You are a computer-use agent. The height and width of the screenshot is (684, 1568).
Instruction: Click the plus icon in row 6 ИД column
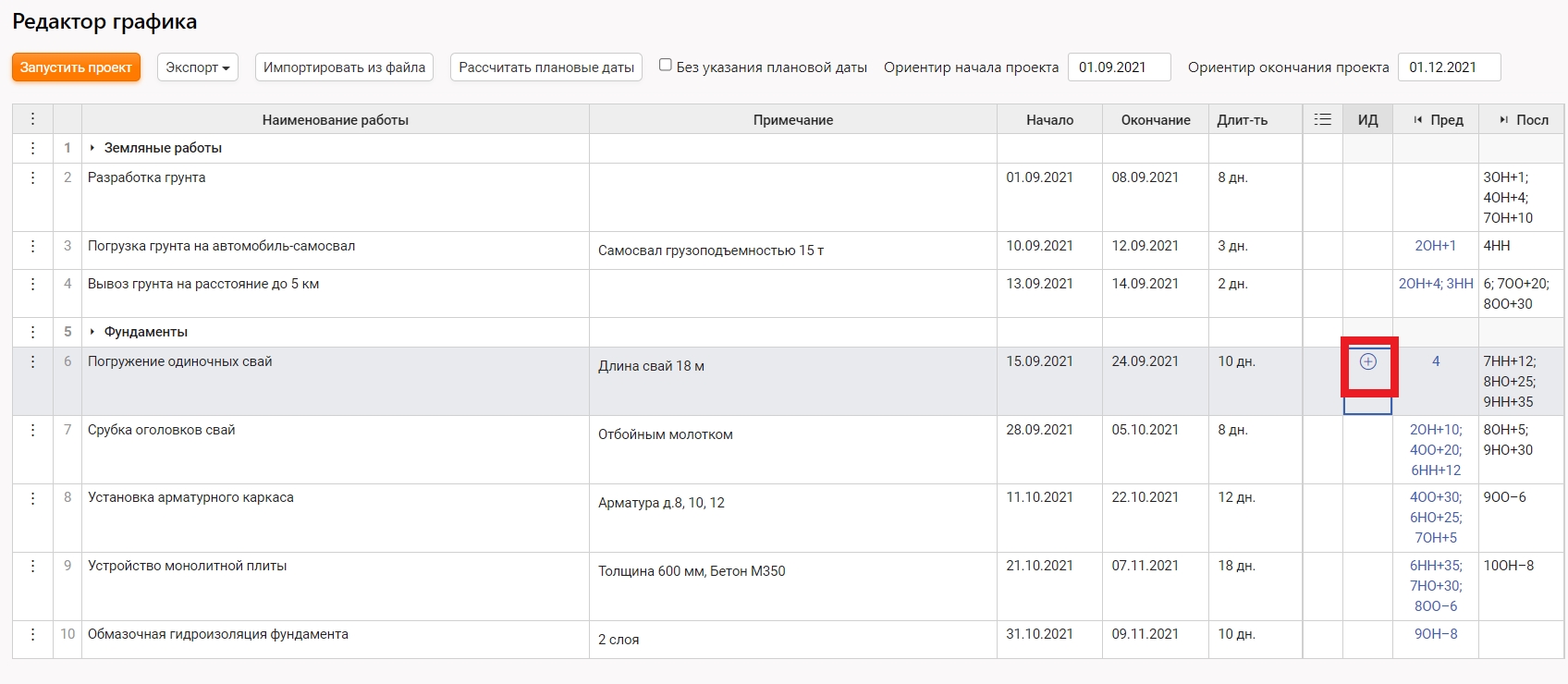1368,362
